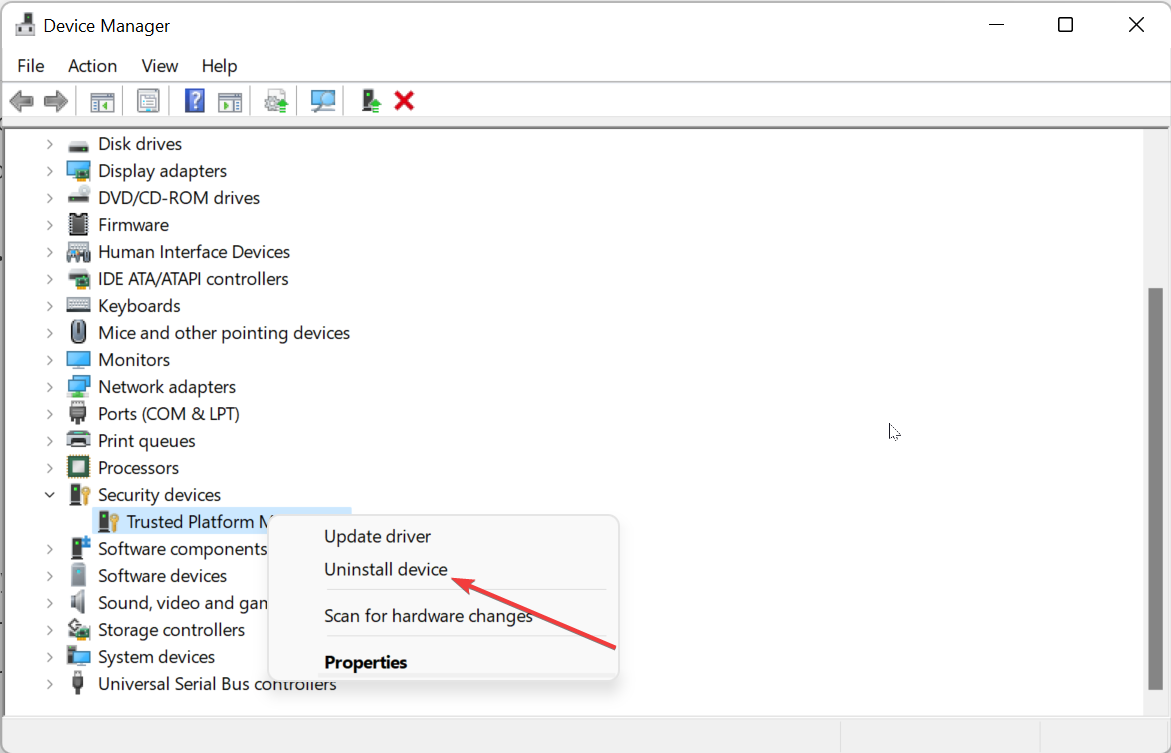
Task: Expand the Network adapters category
Action: click(50, 386)
